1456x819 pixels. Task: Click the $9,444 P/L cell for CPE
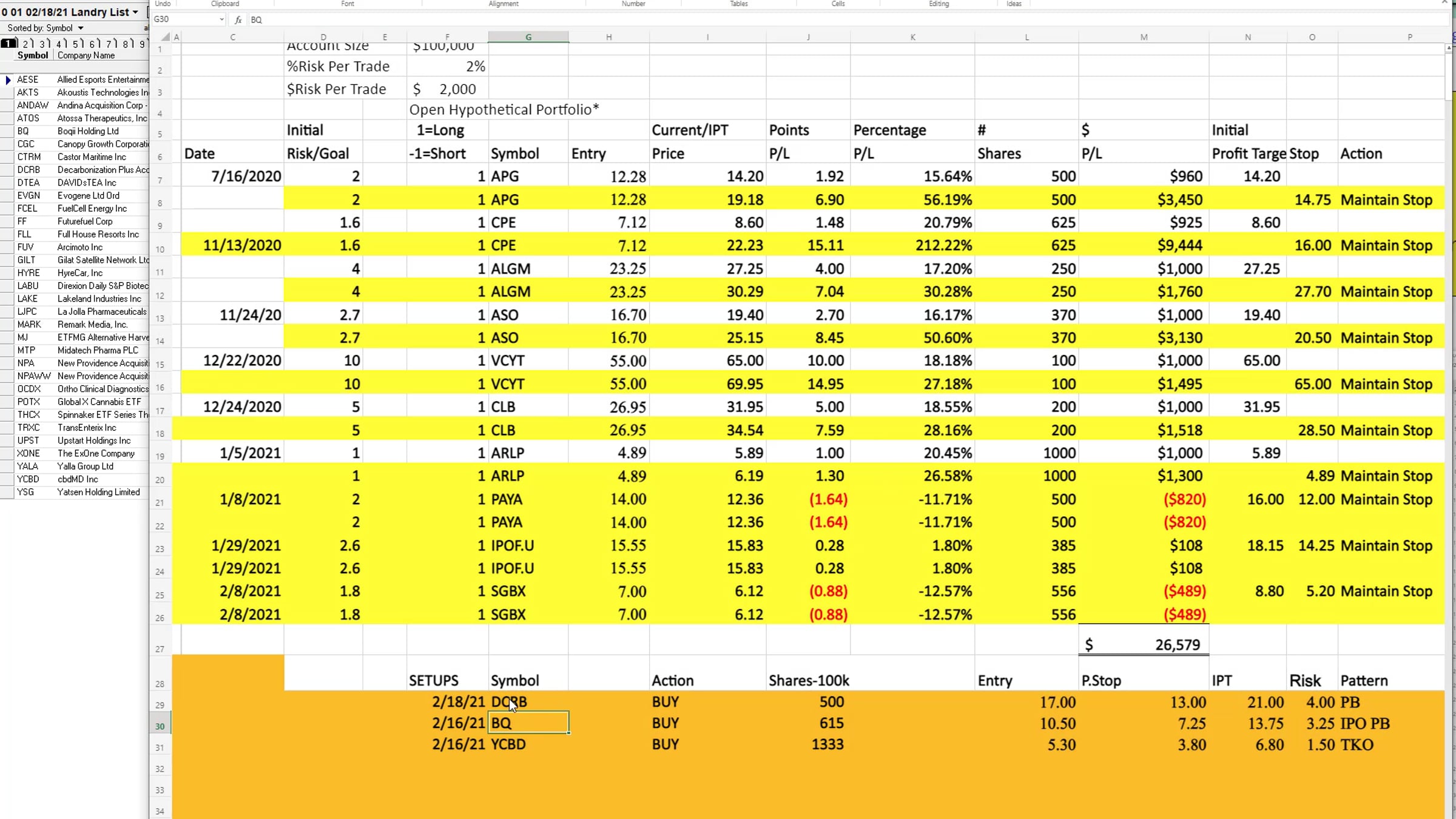pos(1144,245)
